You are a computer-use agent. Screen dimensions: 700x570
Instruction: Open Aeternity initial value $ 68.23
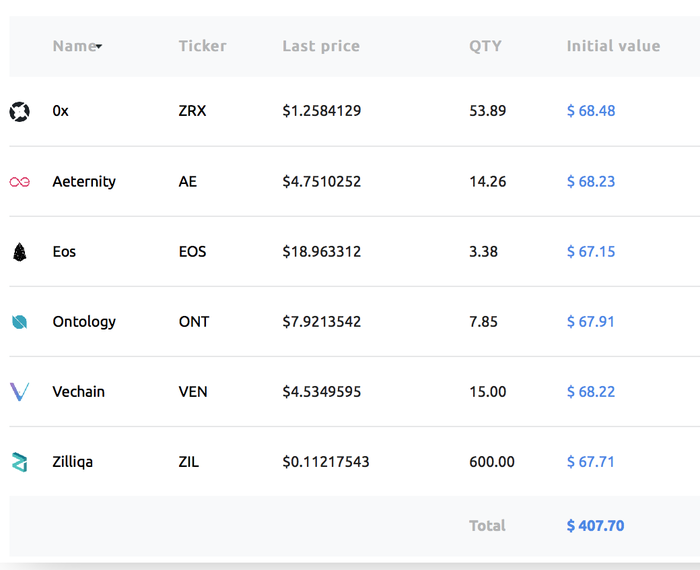(x=591, y=182)
